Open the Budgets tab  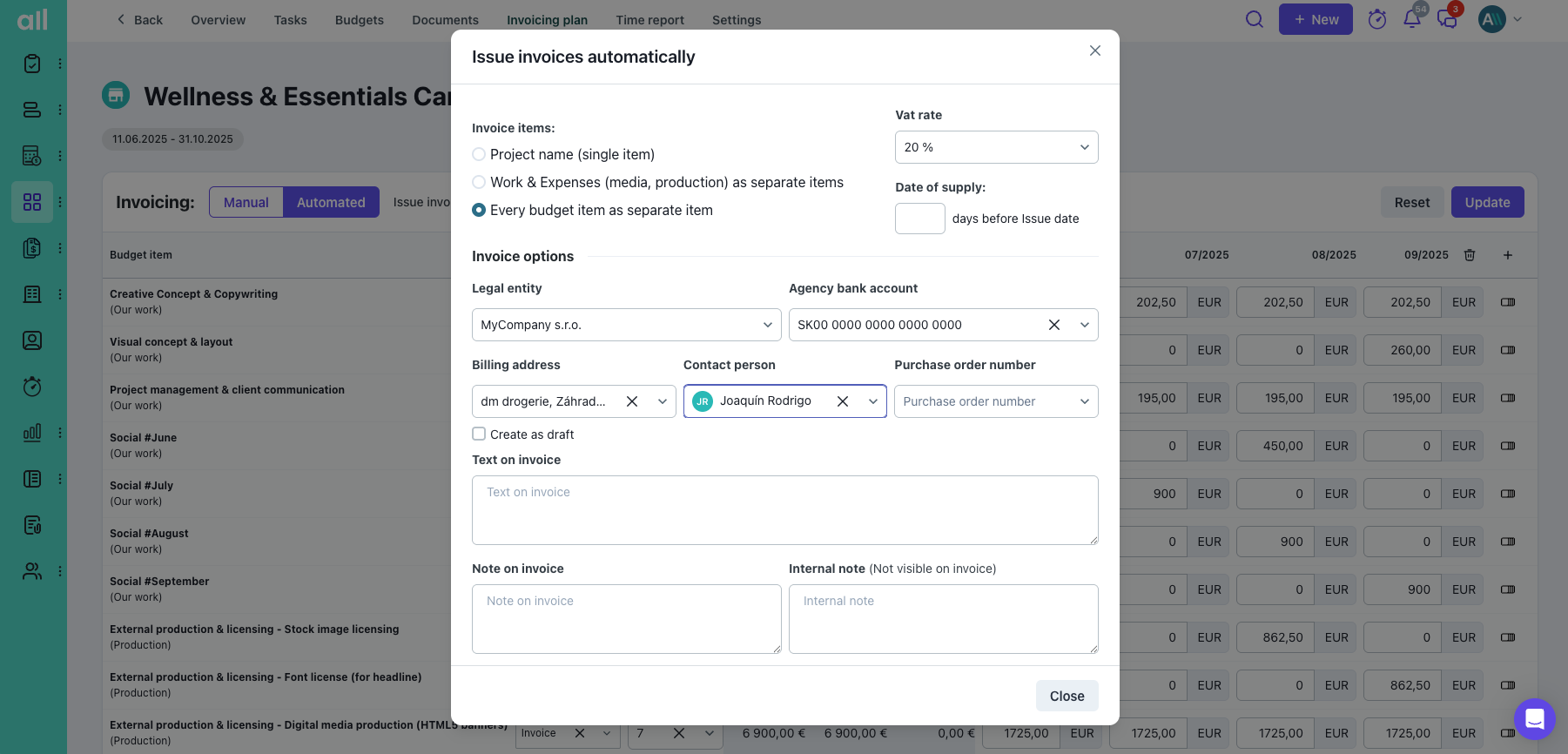click(x=359, y=20)
